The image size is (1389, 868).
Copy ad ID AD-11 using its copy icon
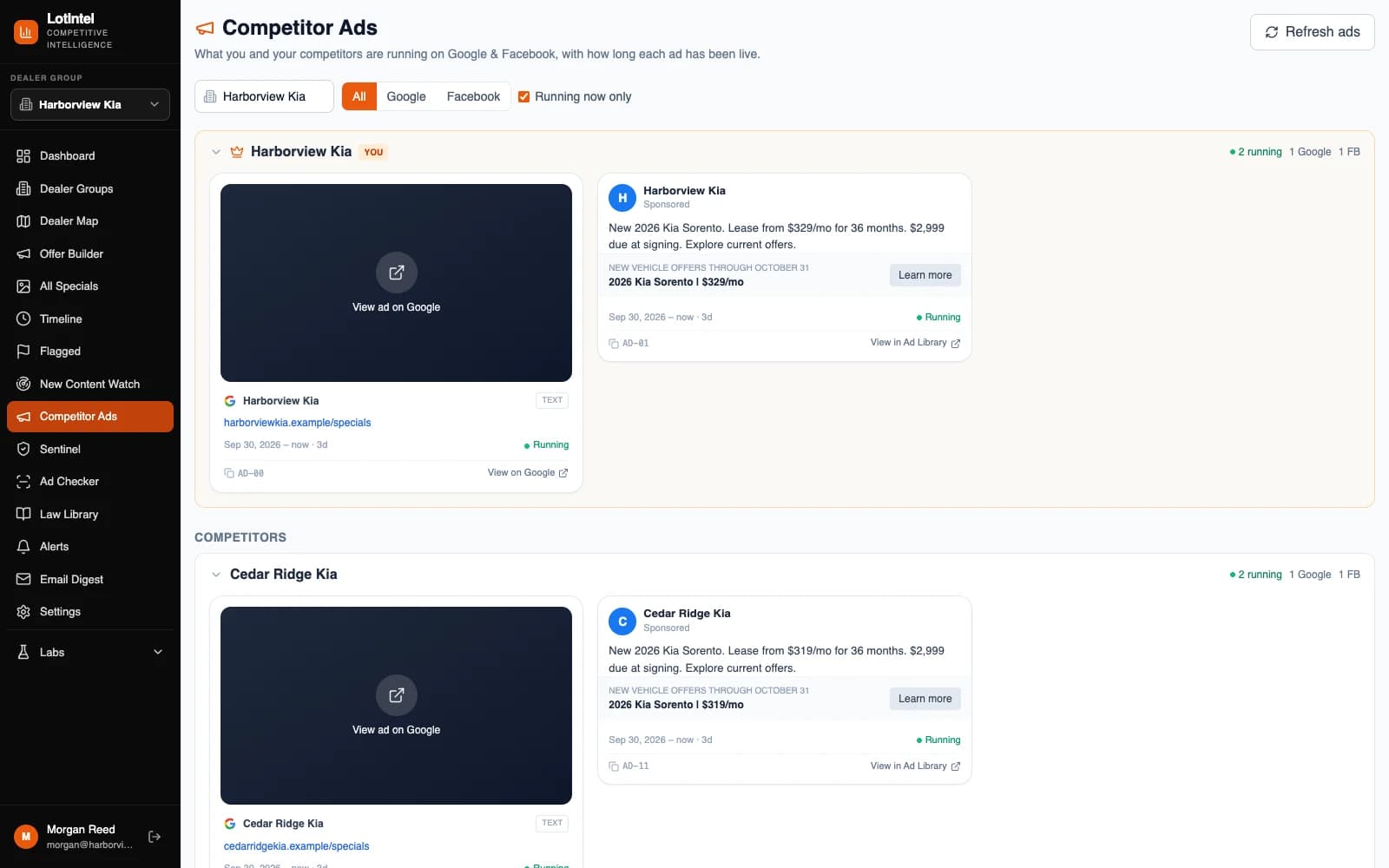click(614, 766)
